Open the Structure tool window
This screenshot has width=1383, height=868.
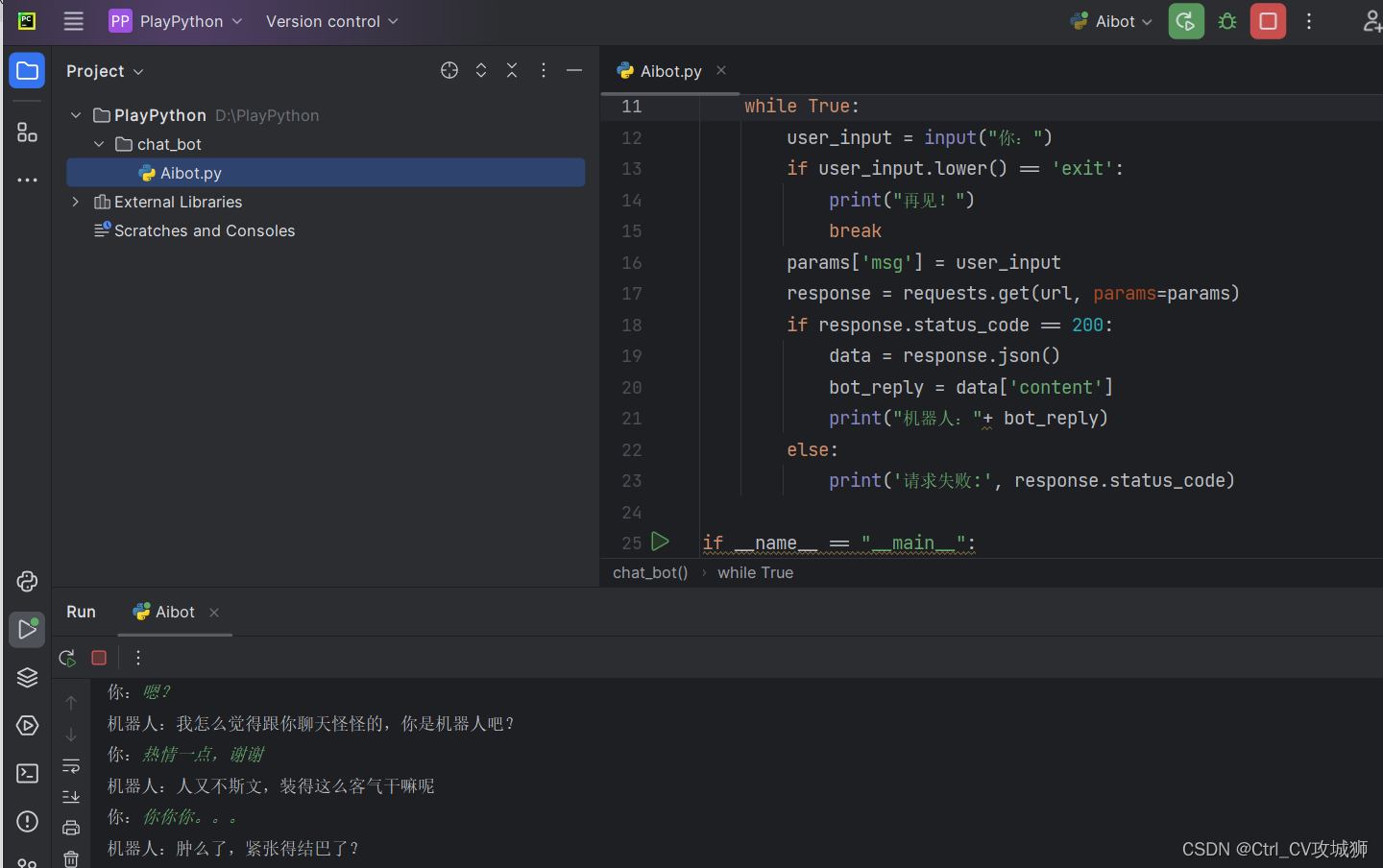coord(27,132)
